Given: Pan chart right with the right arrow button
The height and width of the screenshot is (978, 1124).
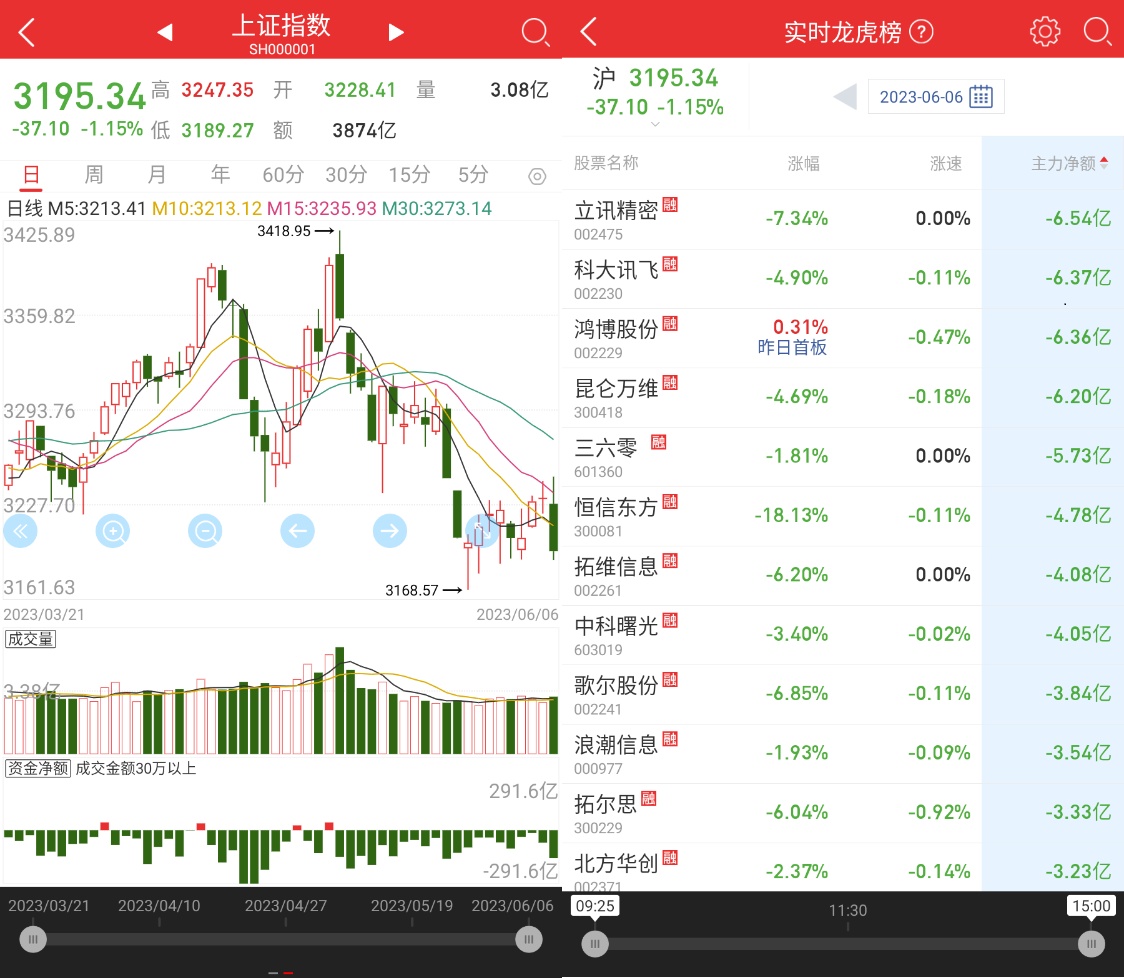Looking at the screenshot, I should coord(390,531).
